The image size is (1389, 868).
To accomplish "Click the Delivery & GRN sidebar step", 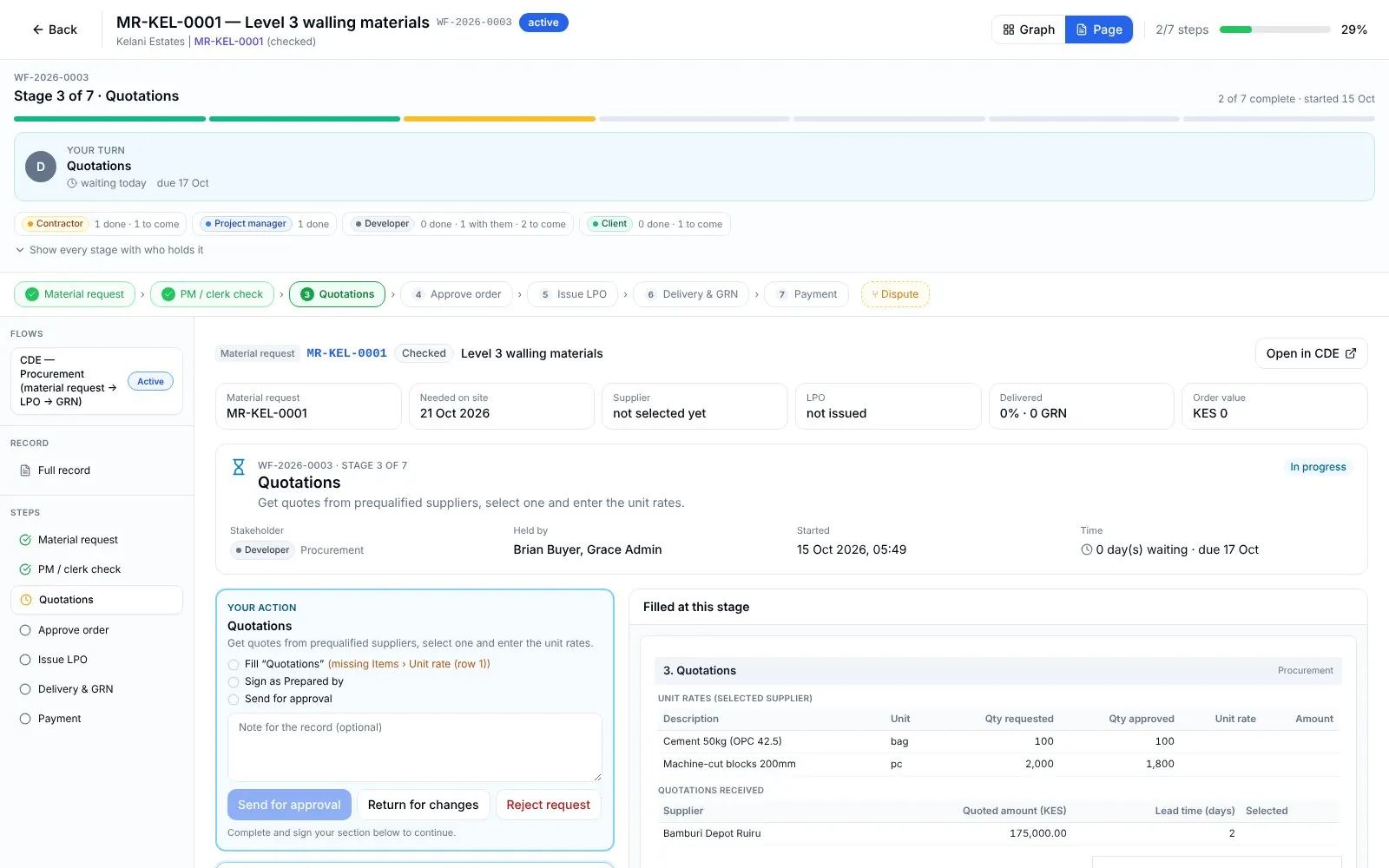I will click(96, 689).
